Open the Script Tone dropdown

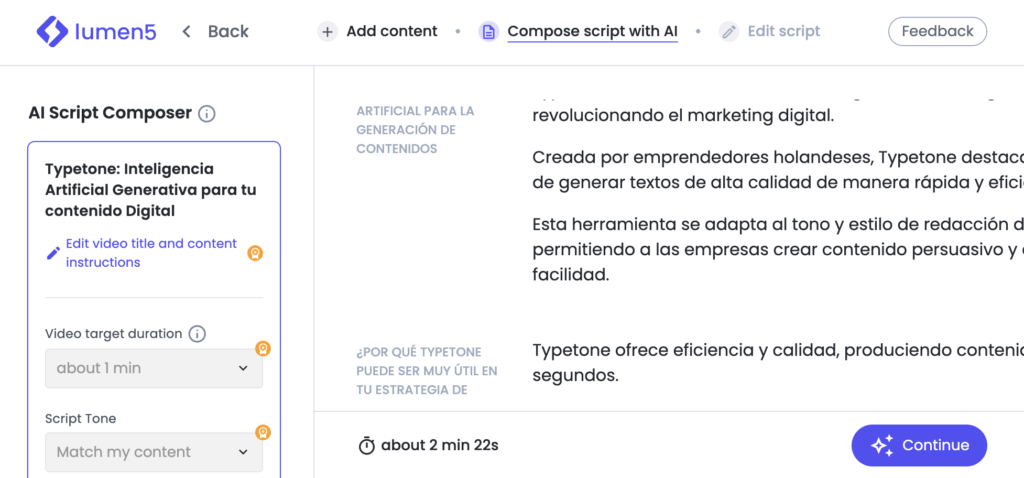click(154, 452)
